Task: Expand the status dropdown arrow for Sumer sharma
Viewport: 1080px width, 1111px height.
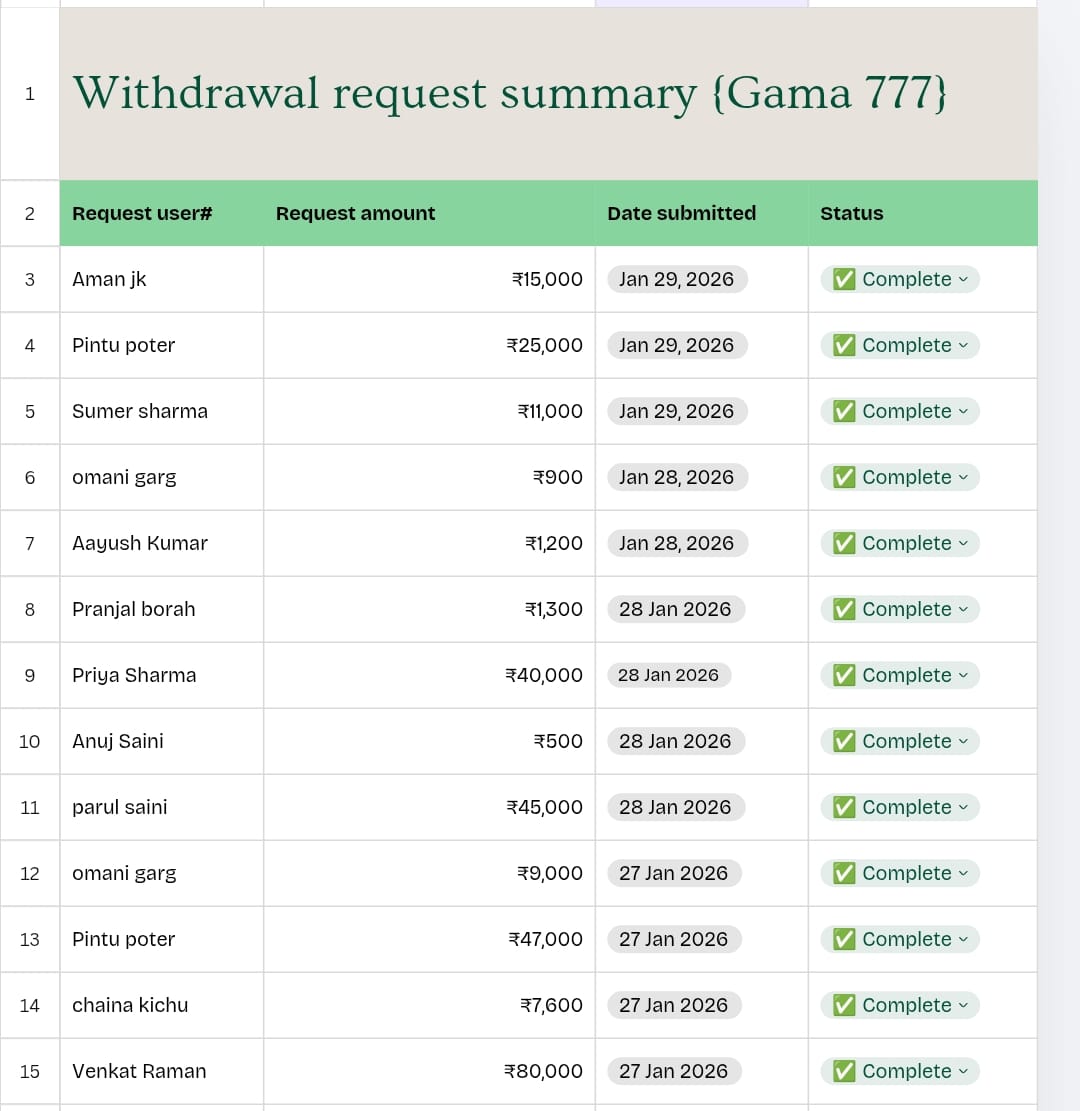Action: pos(963,412)
